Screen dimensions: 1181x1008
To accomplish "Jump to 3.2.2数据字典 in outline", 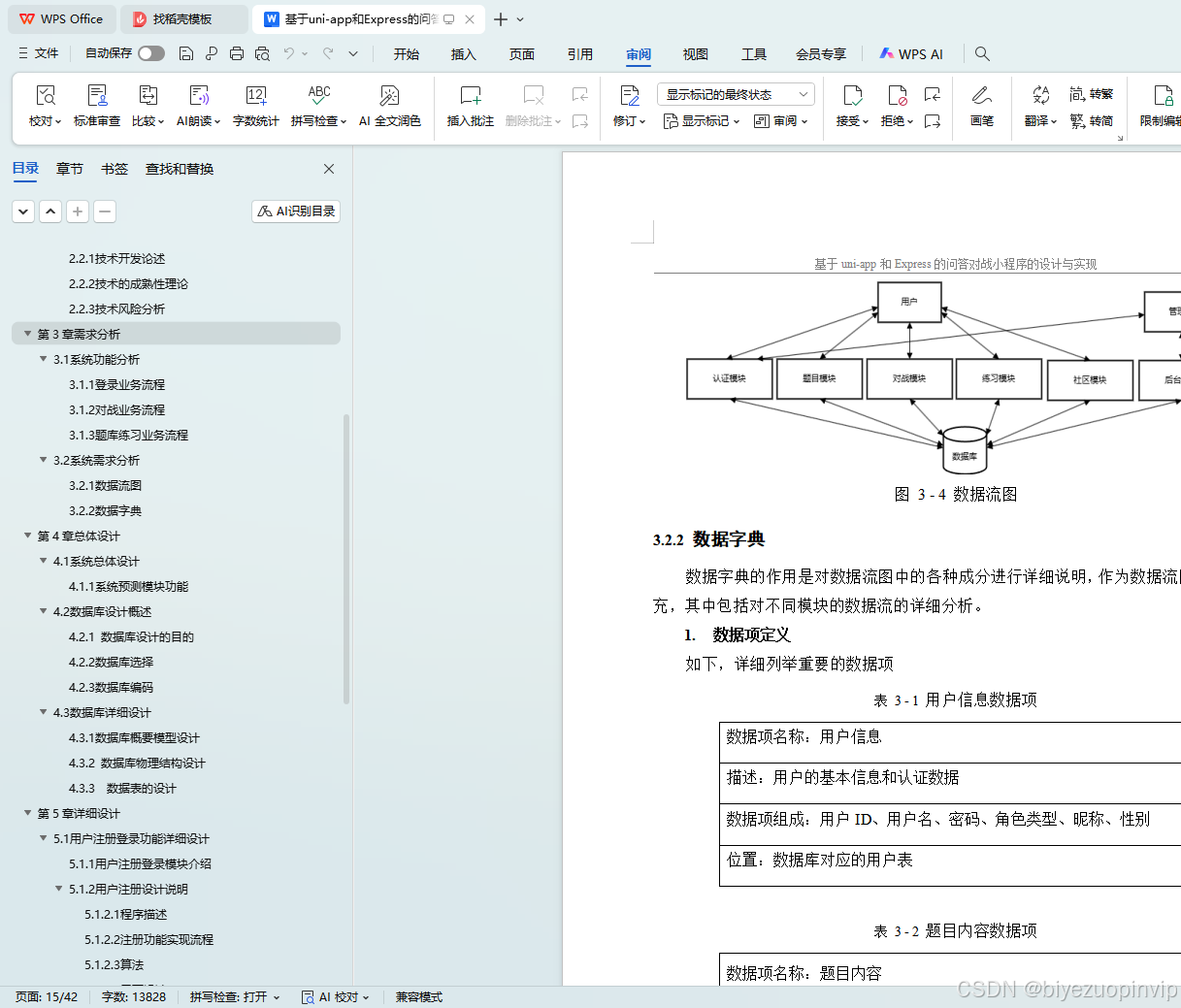I will 105,510.
